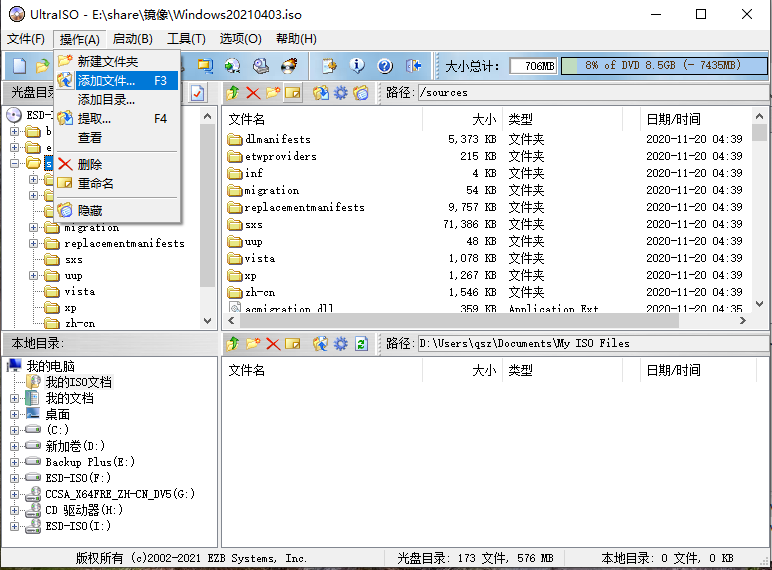Expand the 桌面 tree node
The height and width of the screenshot is (570, 772).
14,414
